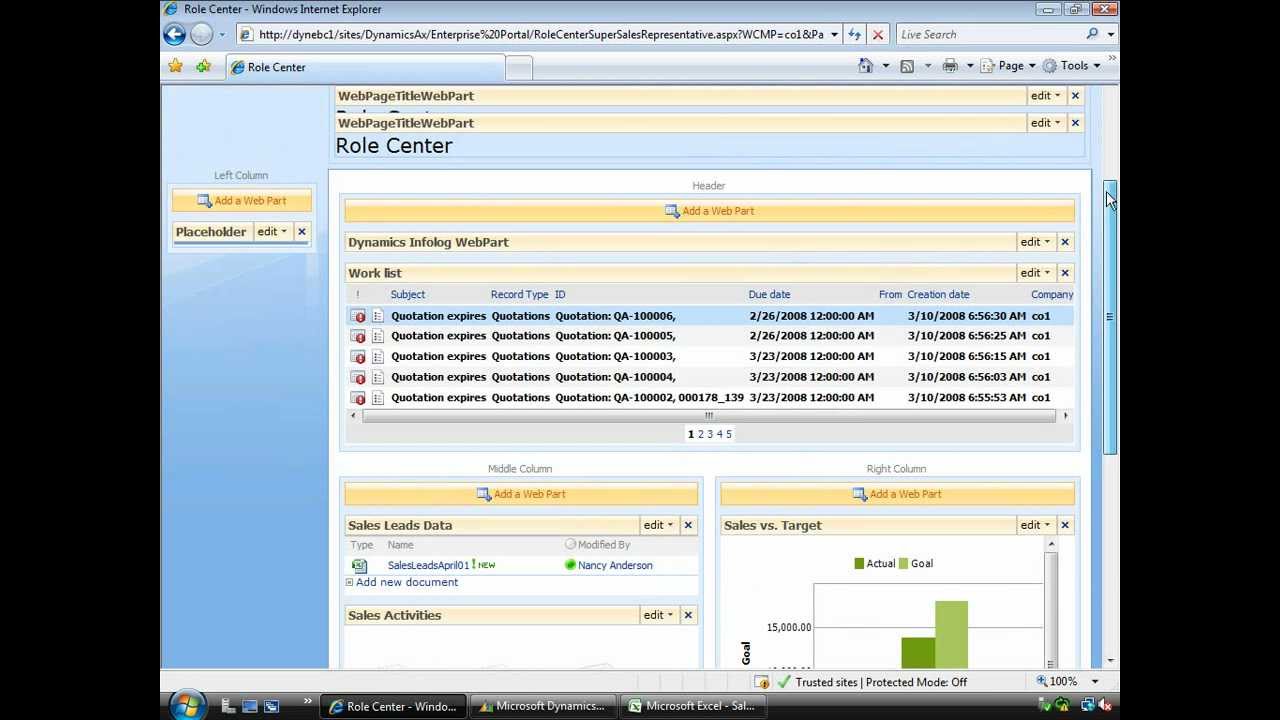Screen dimensions: 1280x720
Task: Open edit menu of Sales vs. Target
Action: 1035,525
